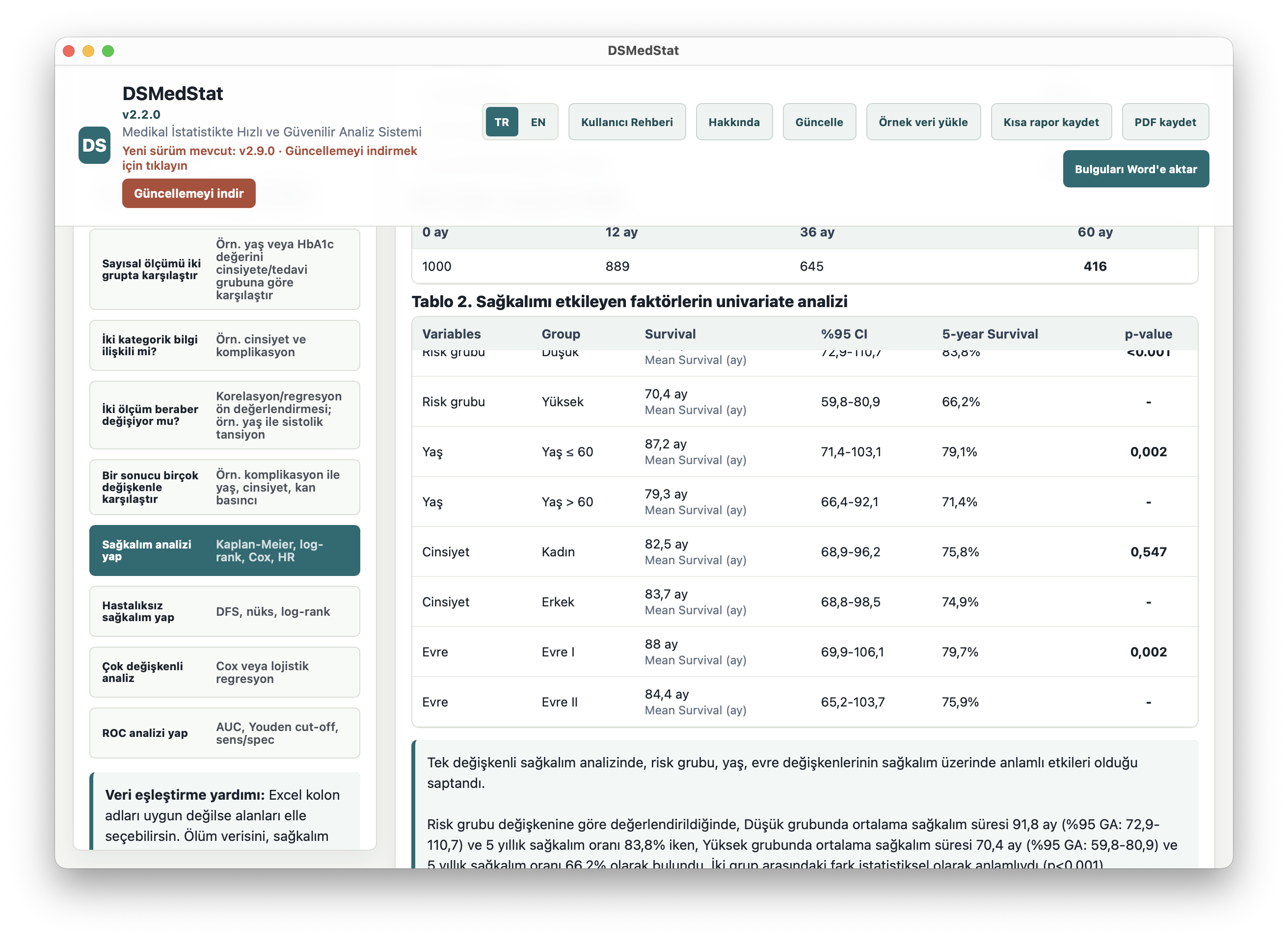Screen dimensions: 1288x941
Task: Click the 12 ay column header
Action: pyautogui.click(x=621, y=233)
